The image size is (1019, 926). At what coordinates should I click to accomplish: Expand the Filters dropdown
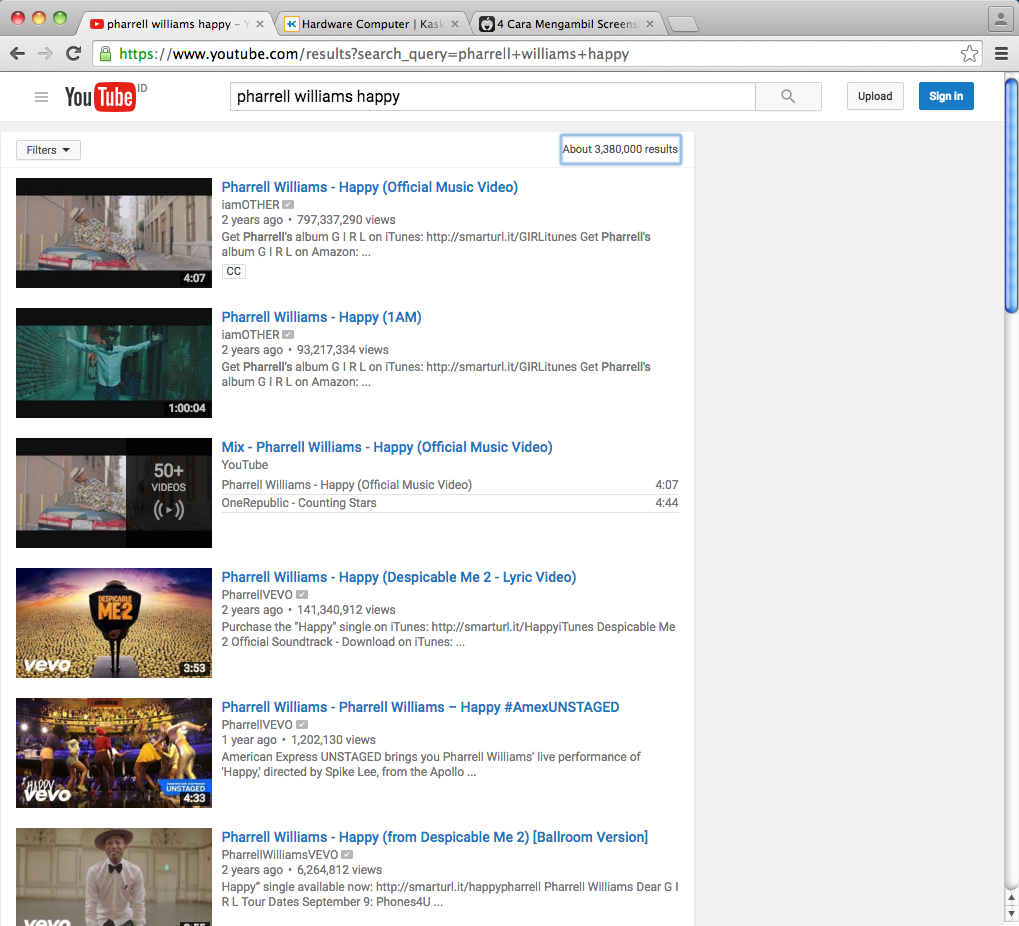click(x=48, y=150)
